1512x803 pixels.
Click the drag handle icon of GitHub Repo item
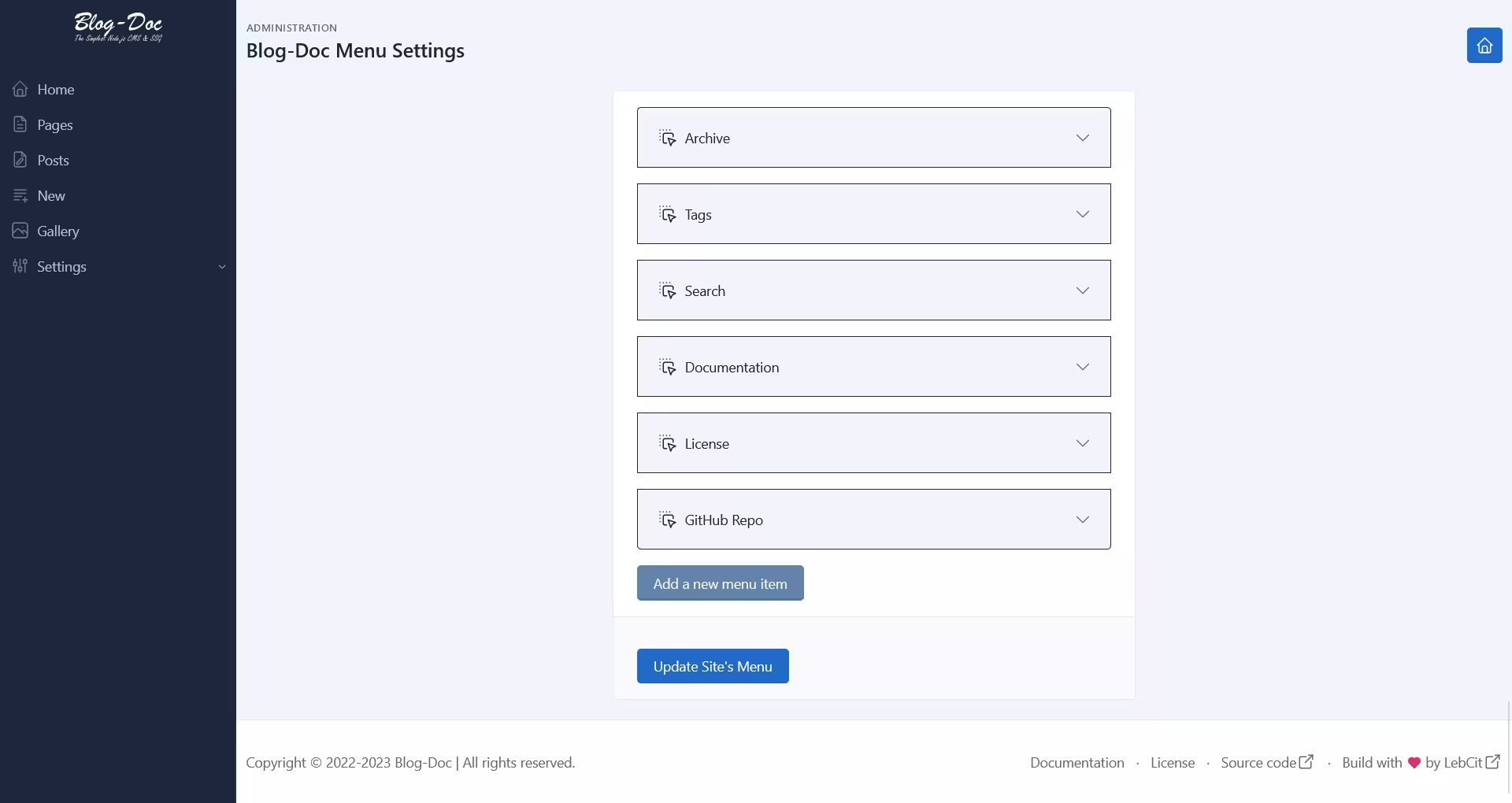click(x=668, y=520)
